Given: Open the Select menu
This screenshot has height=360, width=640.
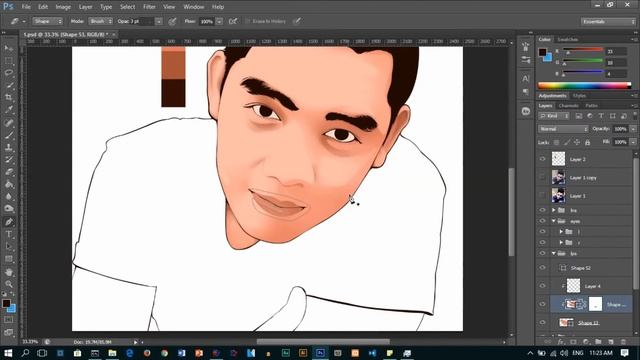Looking at the screenshot, I should 127,7.
